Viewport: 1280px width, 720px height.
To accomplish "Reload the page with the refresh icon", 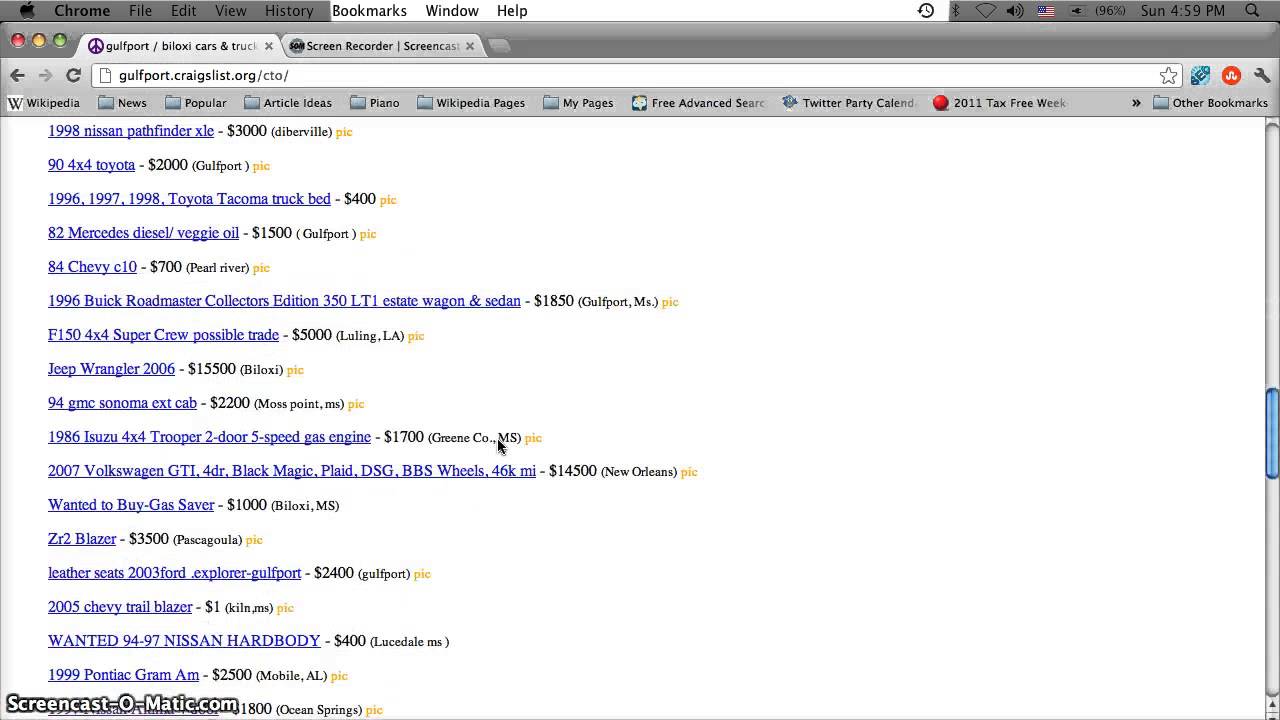I will pyautogui.click(x=73, y=75).
